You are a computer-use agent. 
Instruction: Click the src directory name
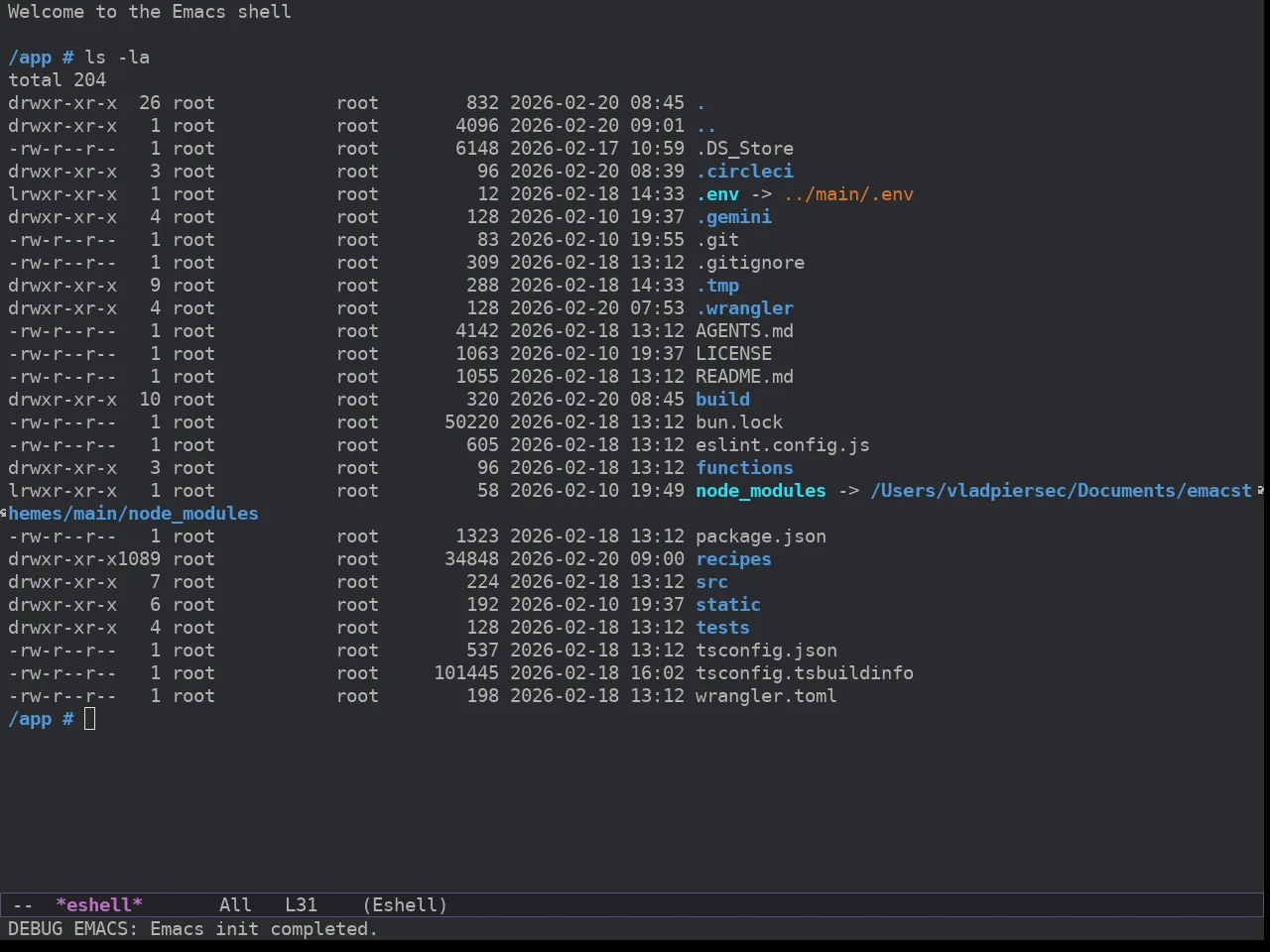point(712,582)
